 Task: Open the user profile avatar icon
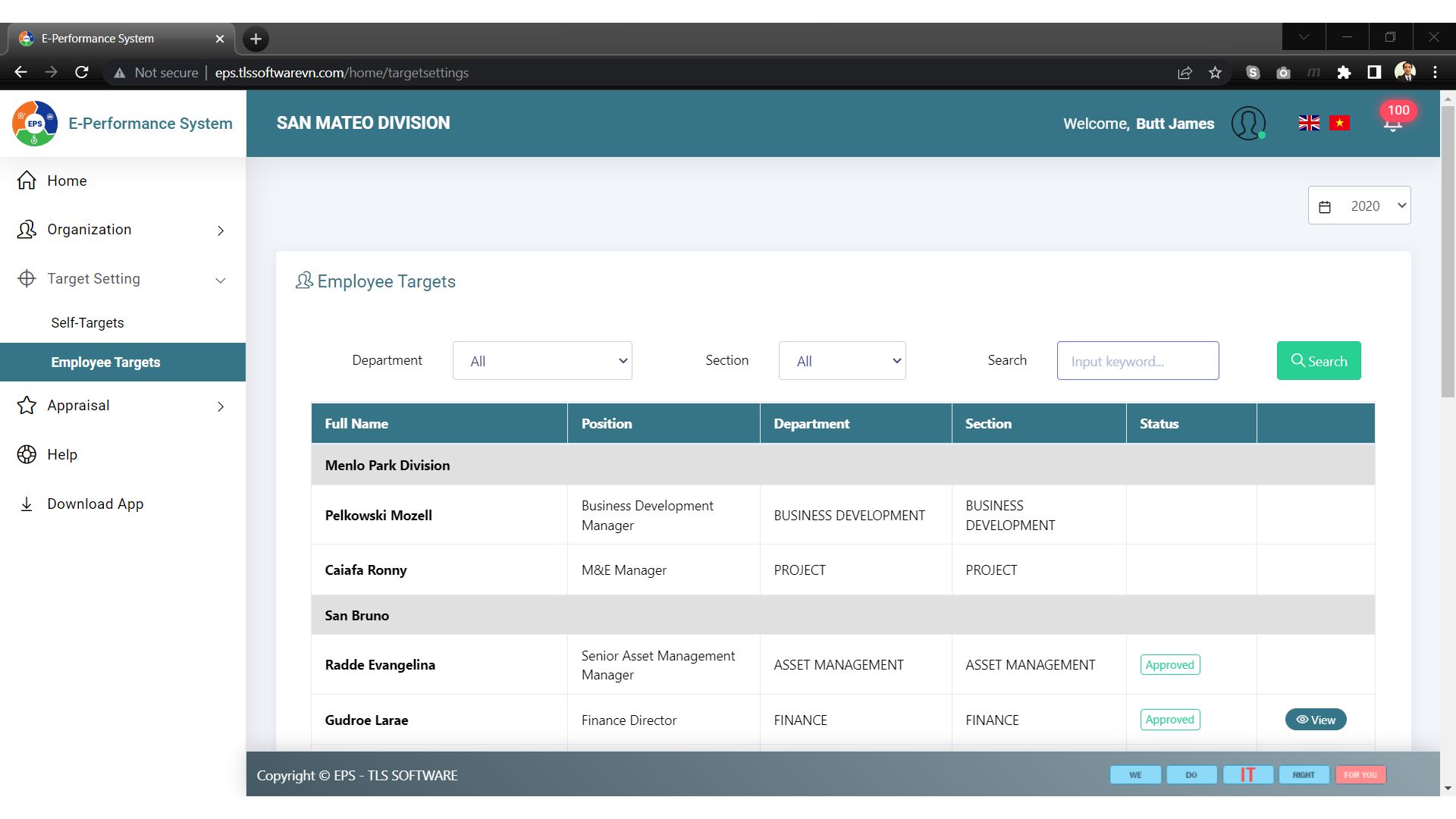[1248, 123]
